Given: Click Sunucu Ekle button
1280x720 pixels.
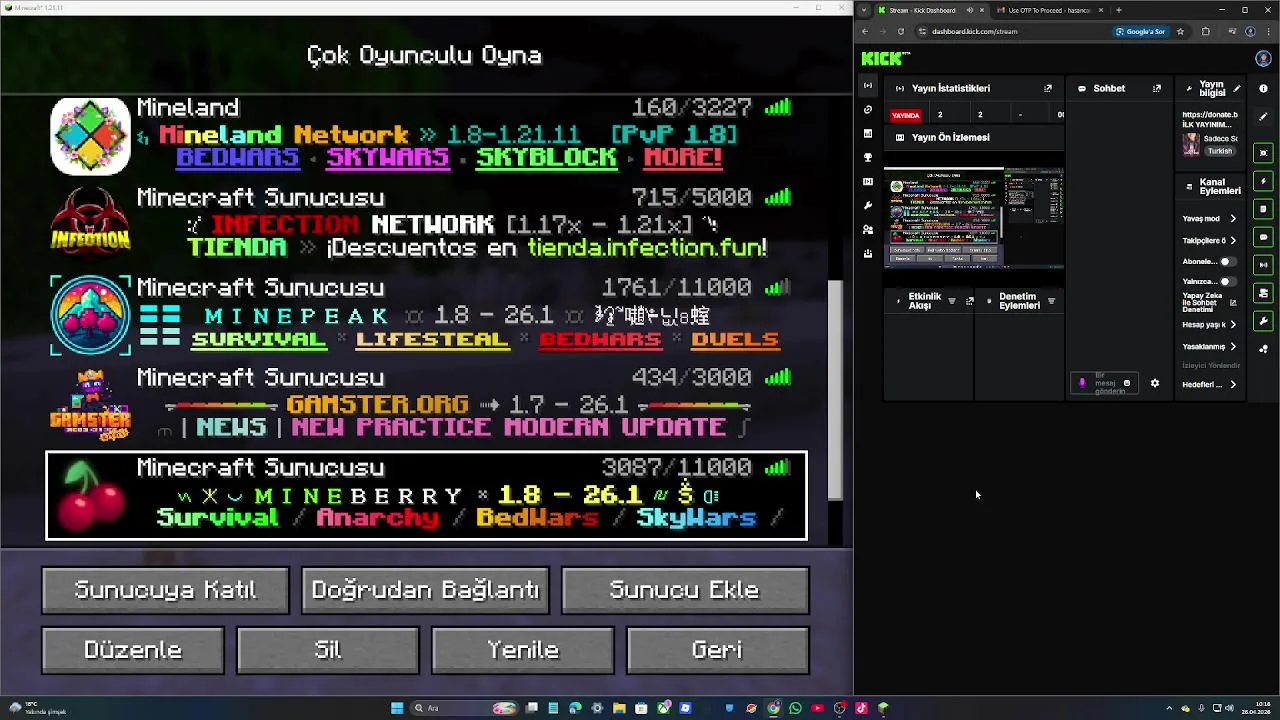Looking at the screenshot, I should [685, 590].
